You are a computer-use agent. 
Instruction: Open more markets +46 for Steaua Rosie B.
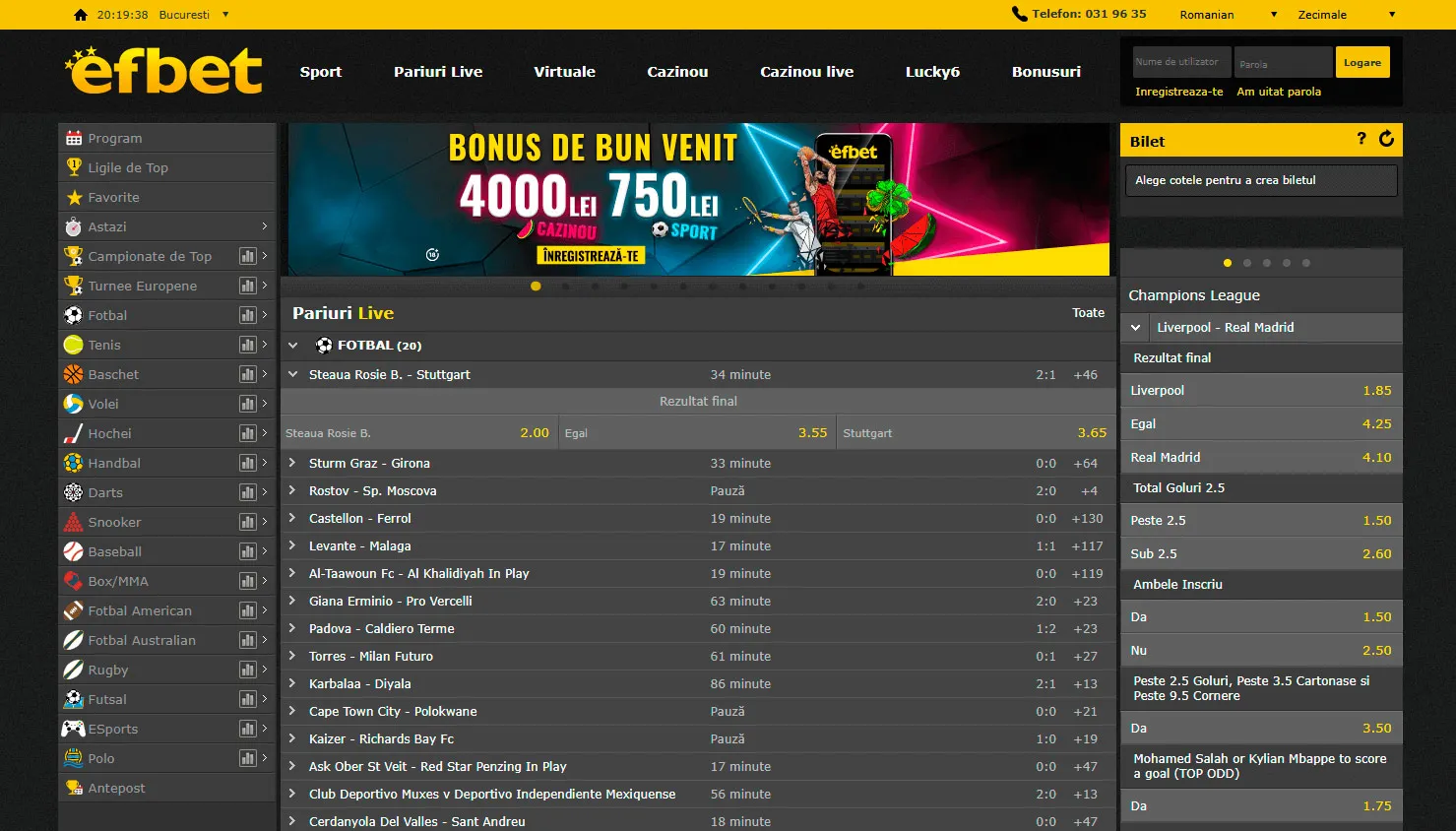pos(1086,374)
